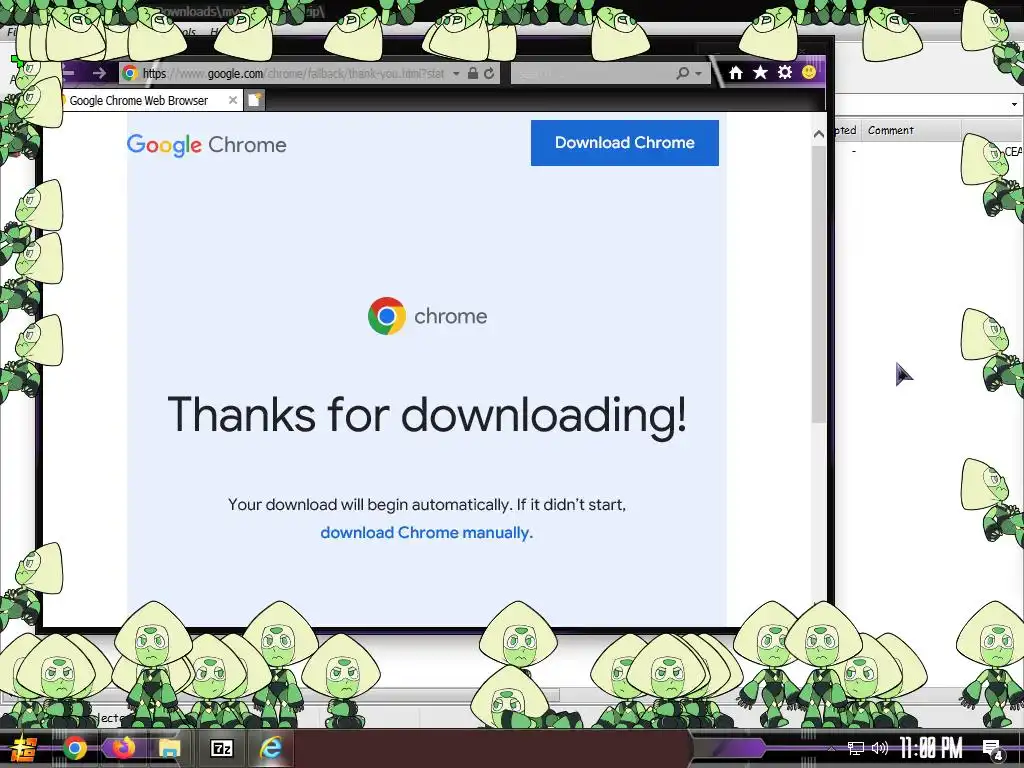Click the vertical scrollbar thumb in the browser
This screenshot has height=768, width=1024.
tap(818, 284)
